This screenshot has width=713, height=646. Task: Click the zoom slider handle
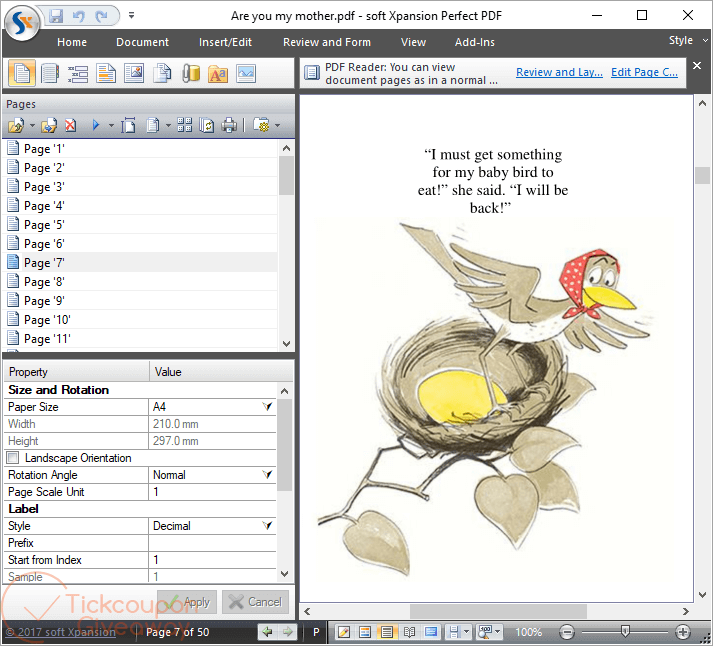[x=625, y=631]
